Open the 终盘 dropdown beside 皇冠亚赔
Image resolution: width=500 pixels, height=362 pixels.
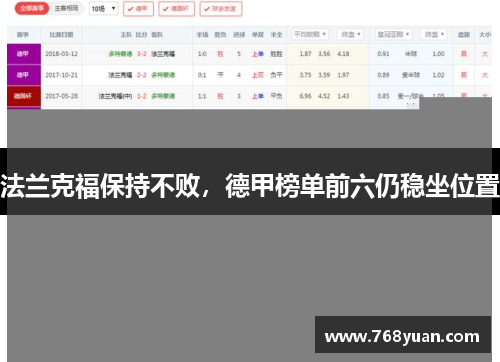434,34
